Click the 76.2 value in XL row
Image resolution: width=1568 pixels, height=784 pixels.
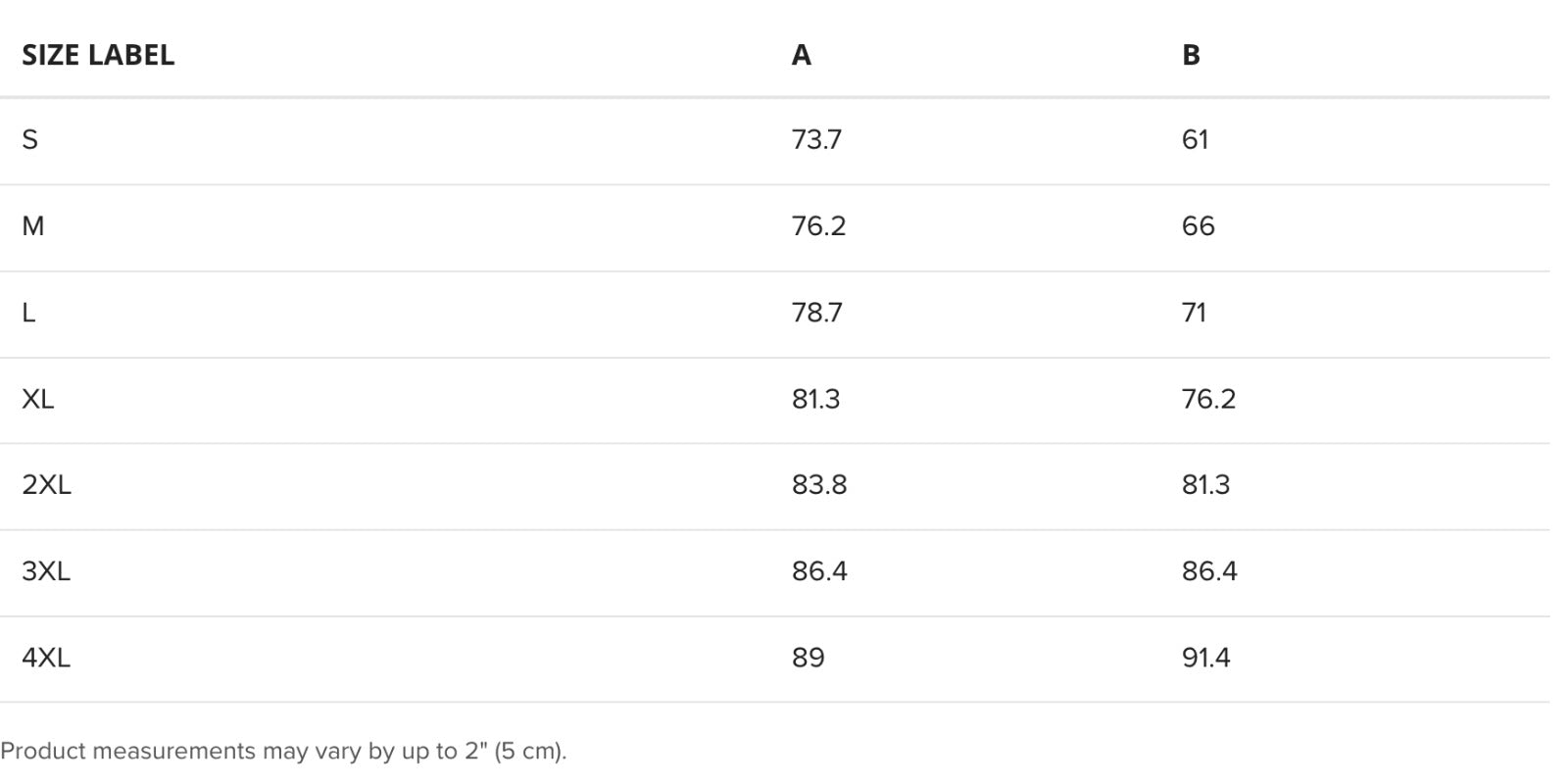(x=1208, y=399)
